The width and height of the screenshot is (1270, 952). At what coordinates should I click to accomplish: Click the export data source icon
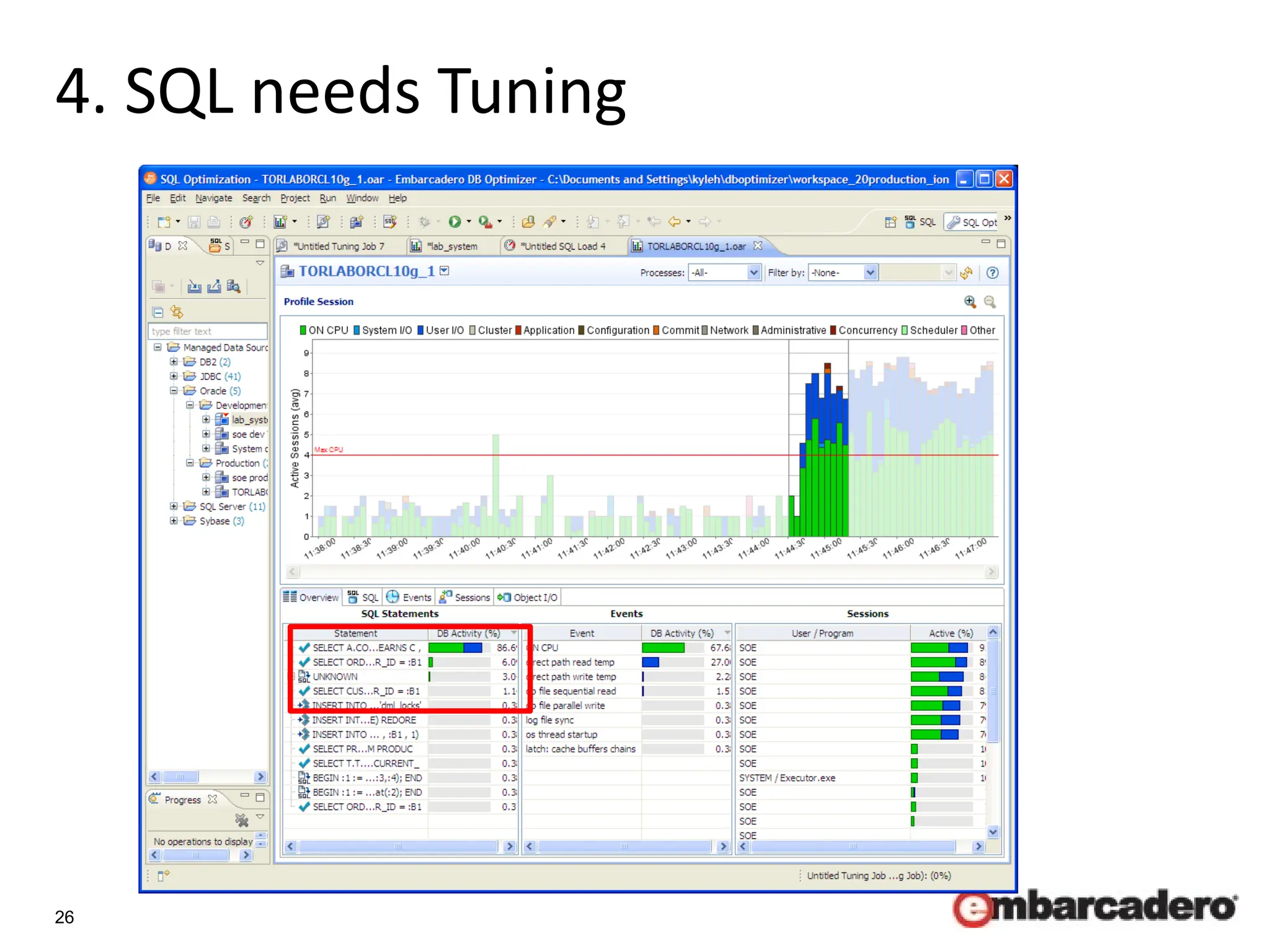pyautogui.click(x=214, y=286)
